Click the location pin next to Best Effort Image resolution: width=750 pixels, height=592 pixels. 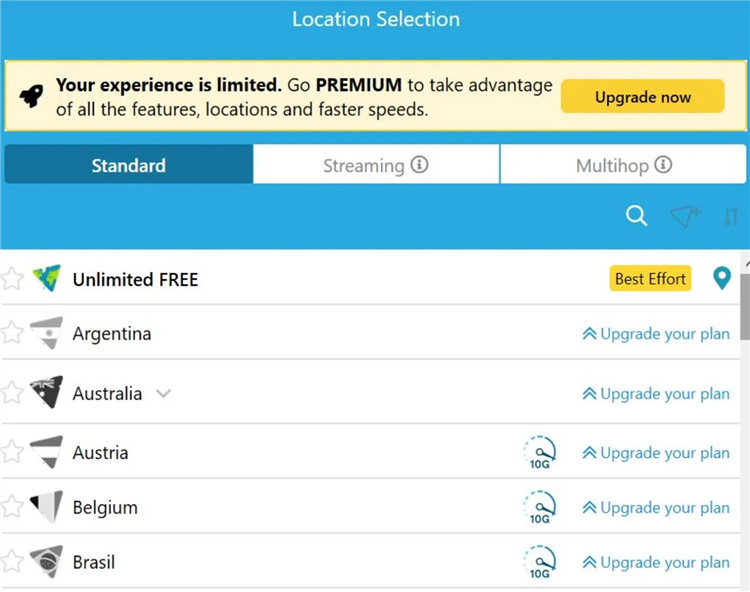(x=722, y=278)
